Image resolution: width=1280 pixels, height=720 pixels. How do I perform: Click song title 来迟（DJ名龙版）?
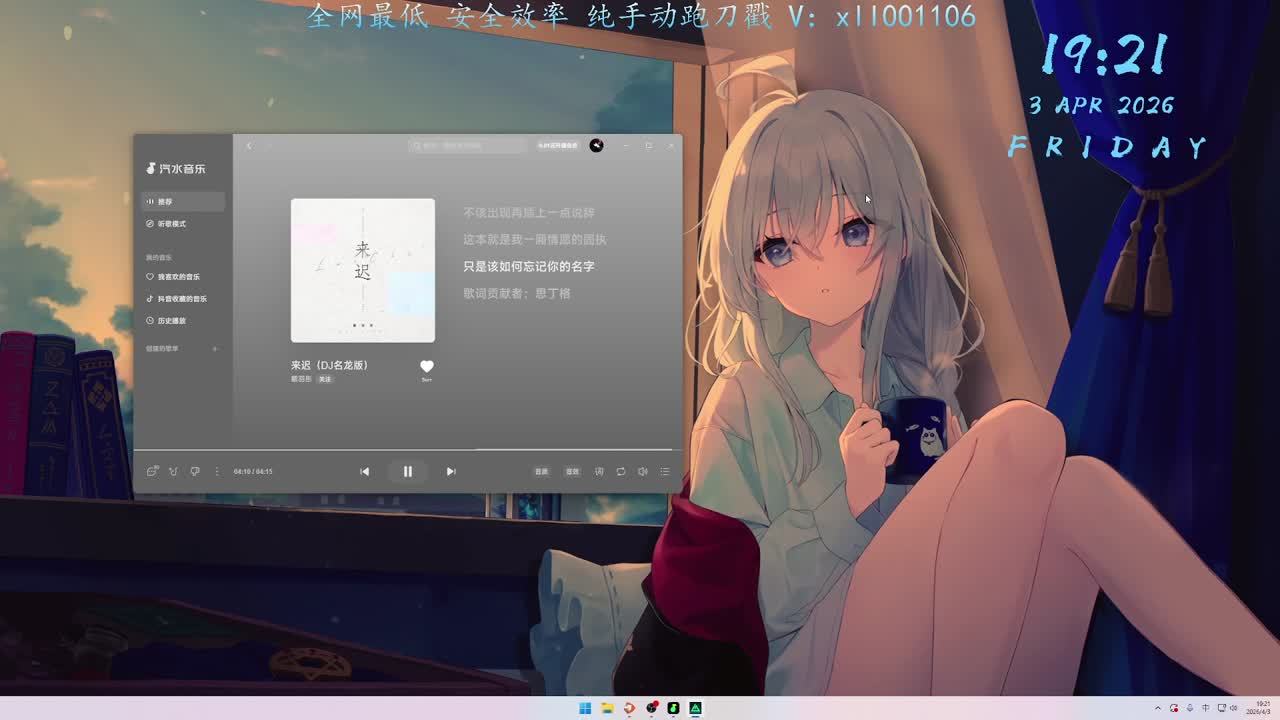coord(329,365)
